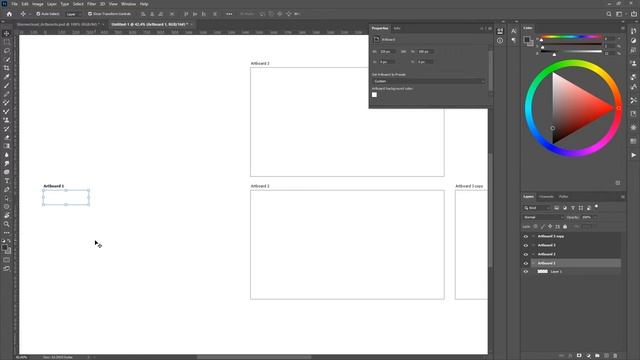The image size is (640, 360).
Task: Click the brightness slider in Color panel
Action: click(571, 52)
